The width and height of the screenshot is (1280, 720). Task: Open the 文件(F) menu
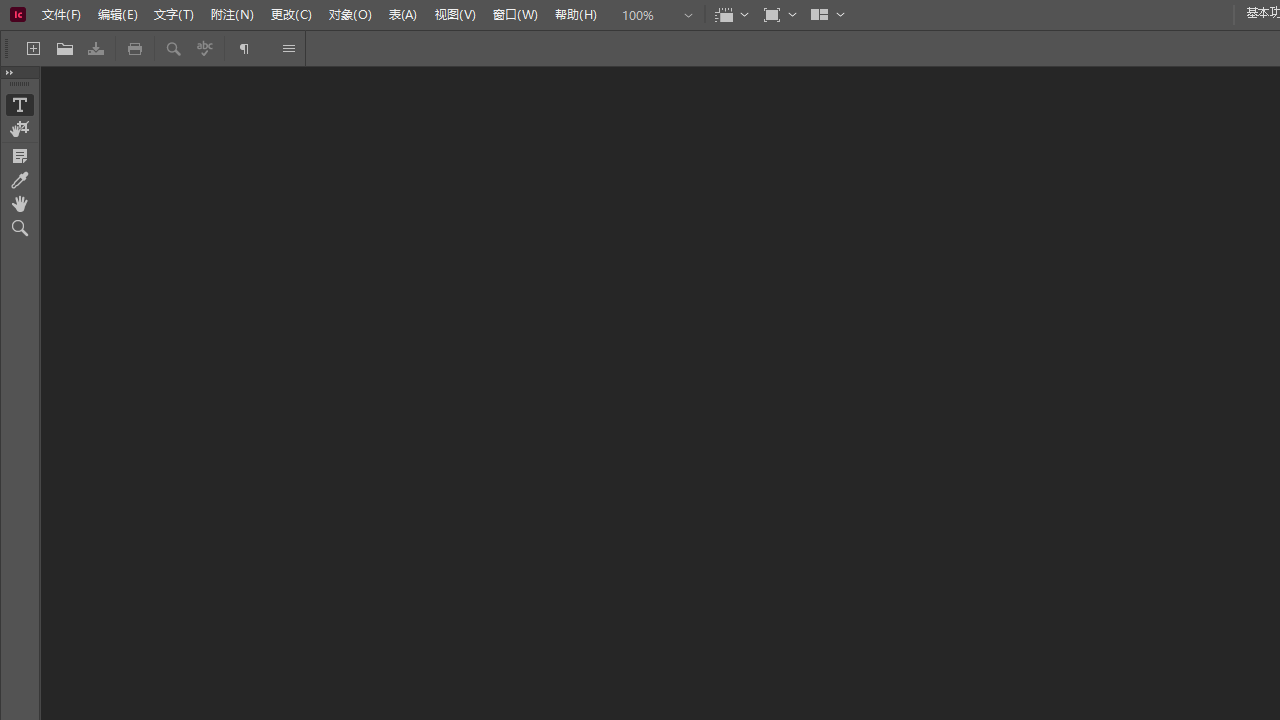pyautogui.click(x=61, y=15)
